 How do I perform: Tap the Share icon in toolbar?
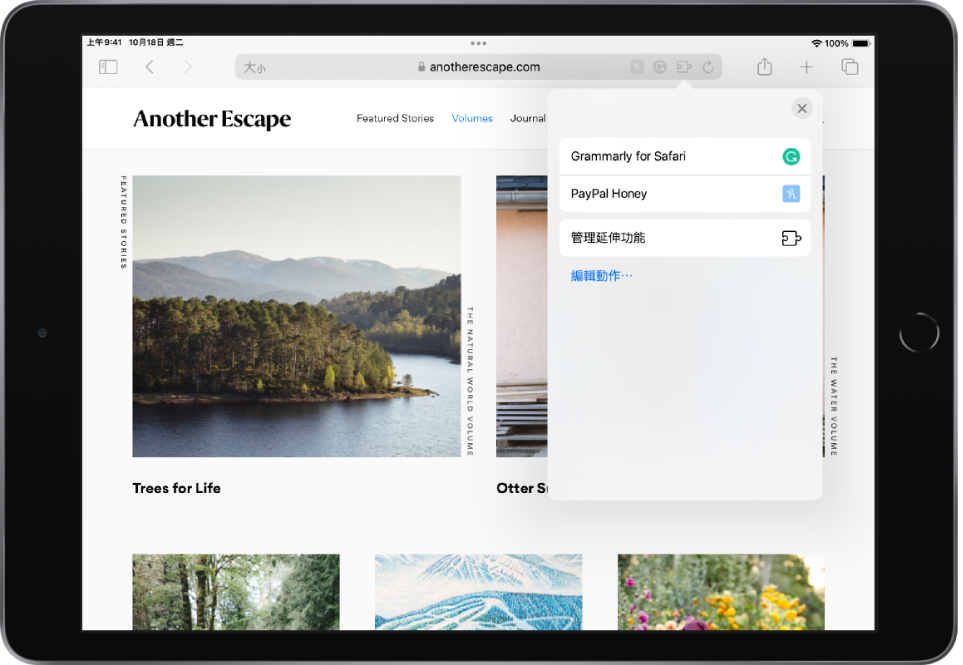[764, 67]
